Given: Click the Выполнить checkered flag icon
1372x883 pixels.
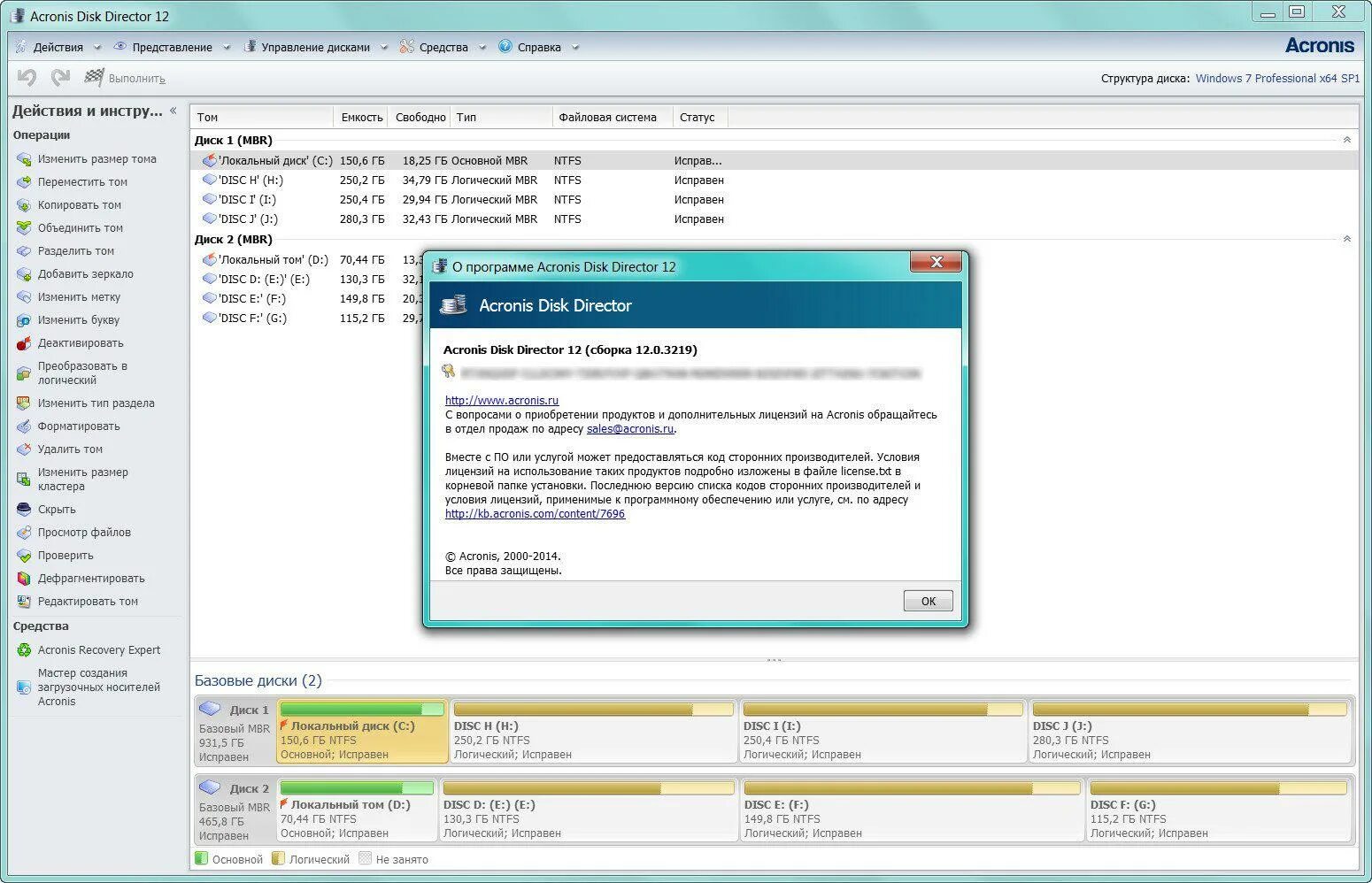Looking at the screenshot, I should coord(94,78).
